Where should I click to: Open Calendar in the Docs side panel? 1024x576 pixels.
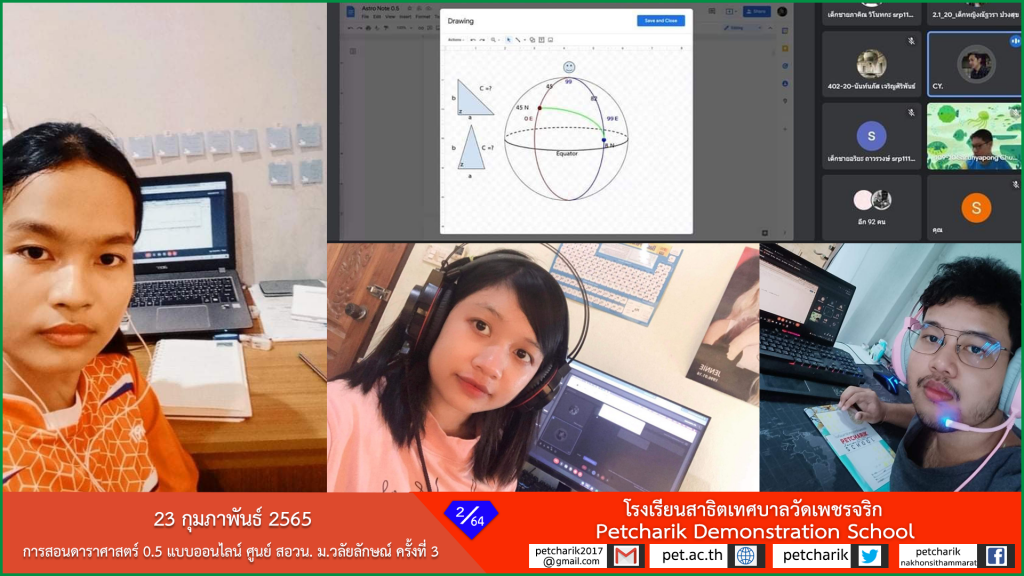click(784, 31)
